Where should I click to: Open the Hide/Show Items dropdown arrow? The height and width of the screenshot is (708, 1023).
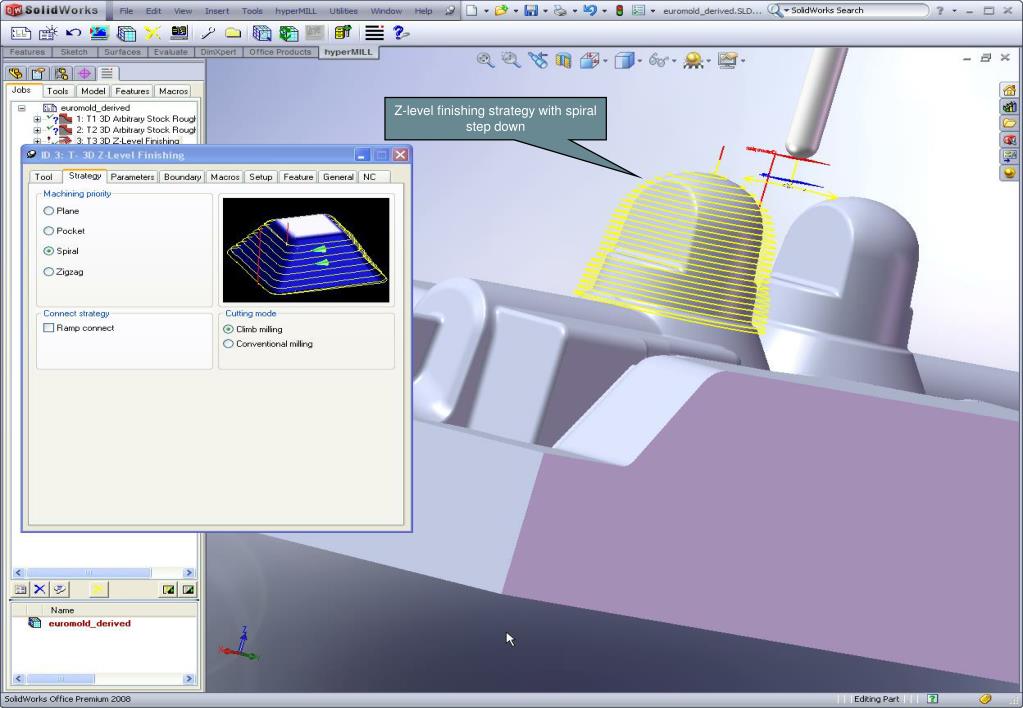point(673,61)
